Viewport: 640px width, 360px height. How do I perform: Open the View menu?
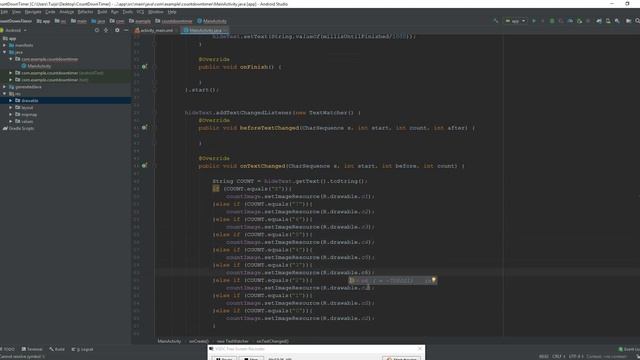16,12
